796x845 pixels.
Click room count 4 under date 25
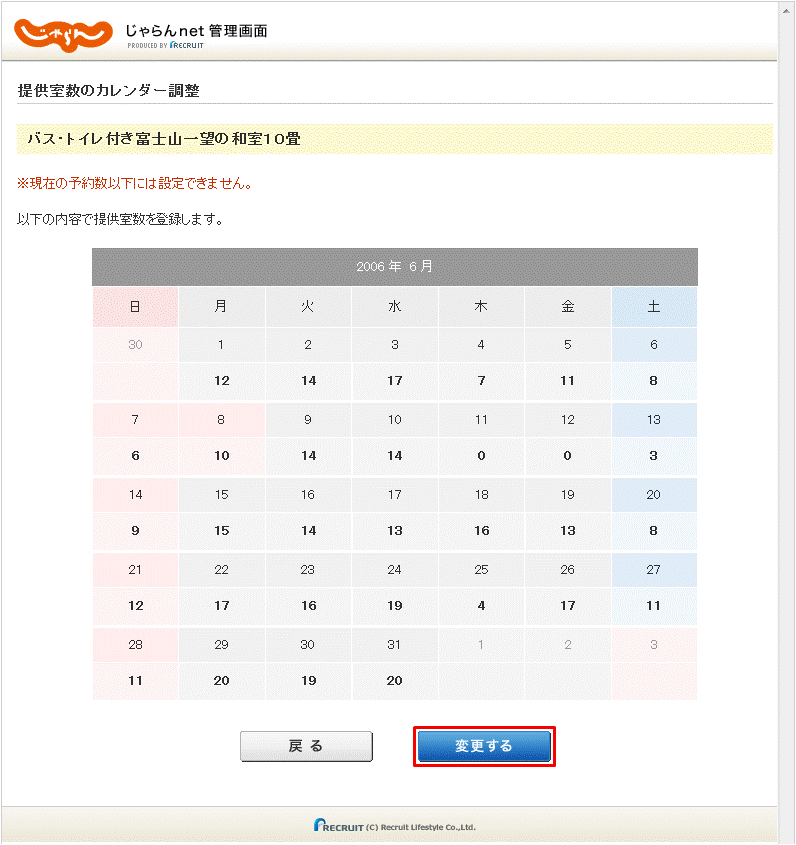point(481,606)
